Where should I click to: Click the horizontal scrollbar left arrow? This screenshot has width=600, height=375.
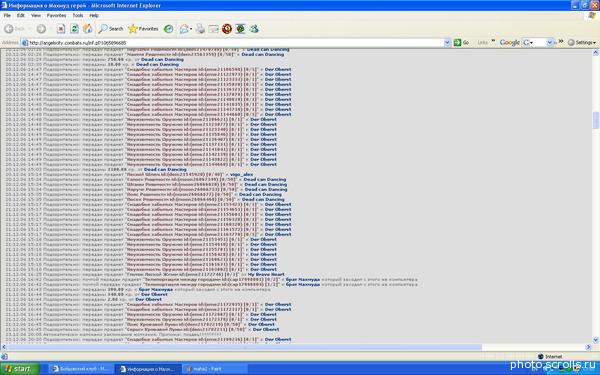coord(4,347)
